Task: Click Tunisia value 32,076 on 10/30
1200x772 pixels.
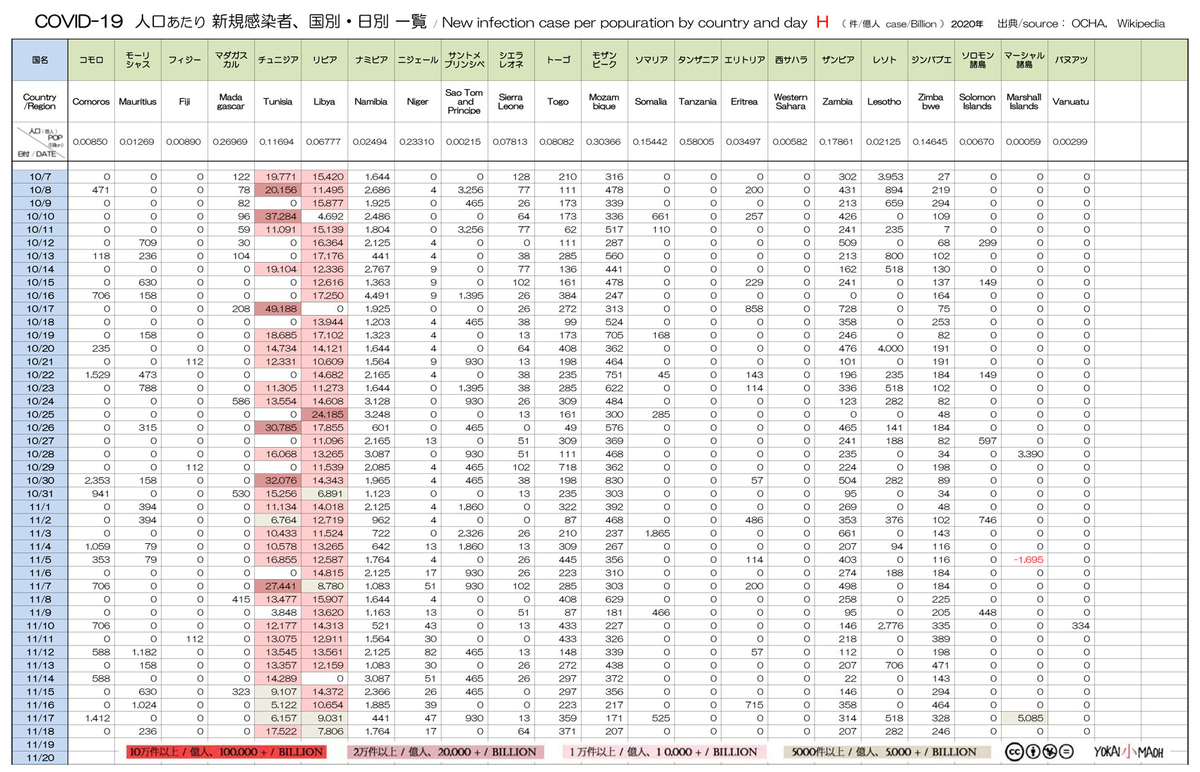Action: click(x=283, y=483)
